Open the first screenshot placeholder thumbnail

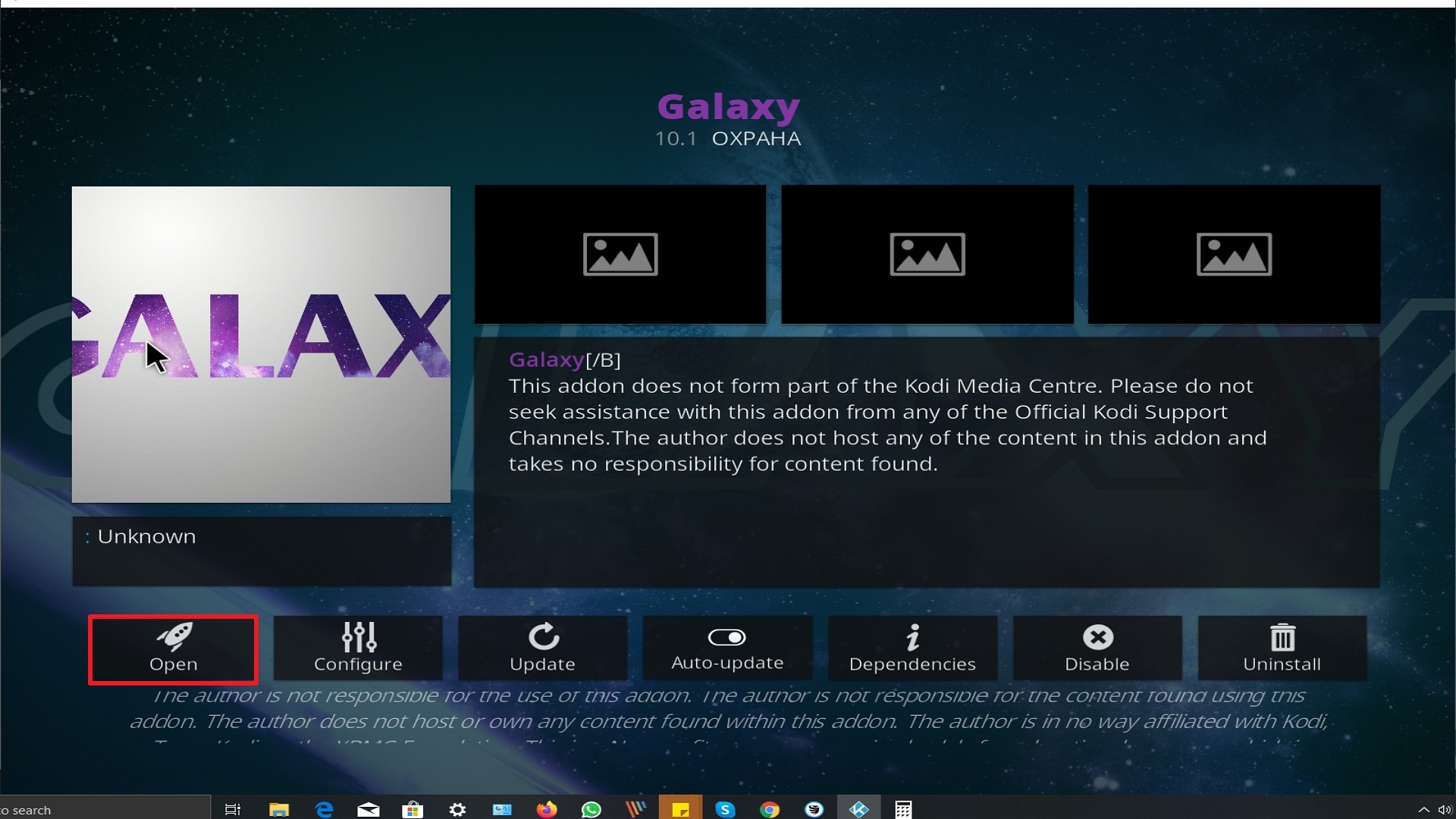pos(620,255)
